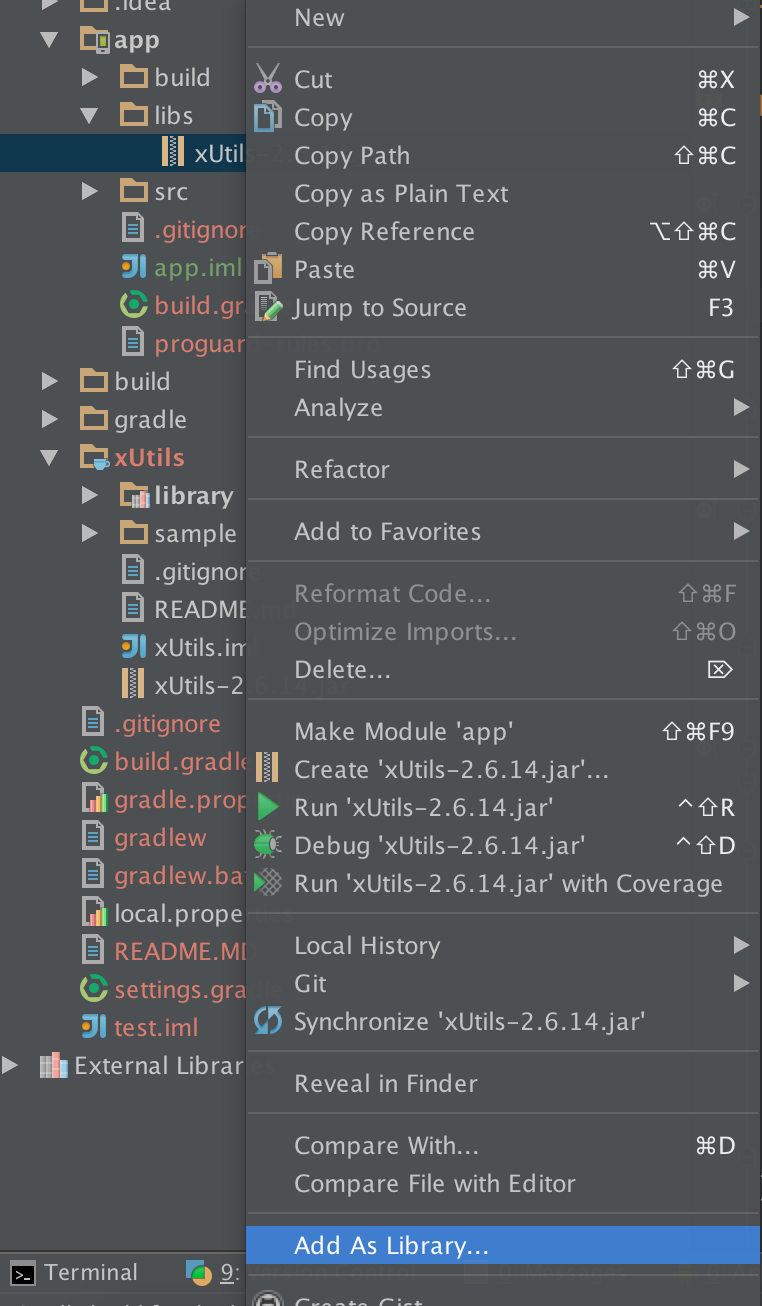This screenshot has height=1306, width=762.
Task: Click the External Libraries icon
Action: [54, 1065]
